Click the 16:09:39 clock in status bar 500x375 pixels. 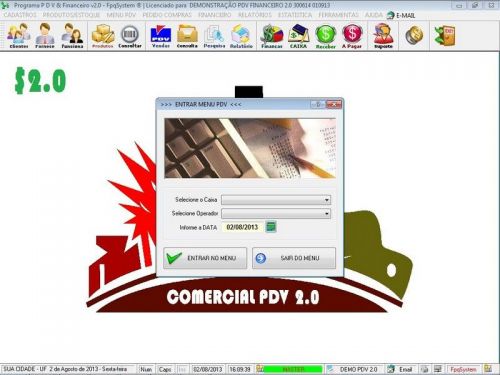pos(240,369)
